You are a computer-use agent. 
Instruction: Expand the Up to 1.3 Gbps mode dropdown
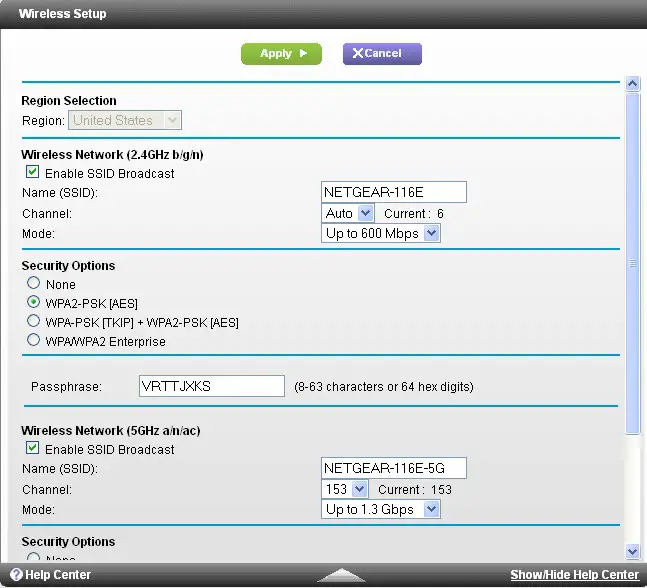pos(381,509)
